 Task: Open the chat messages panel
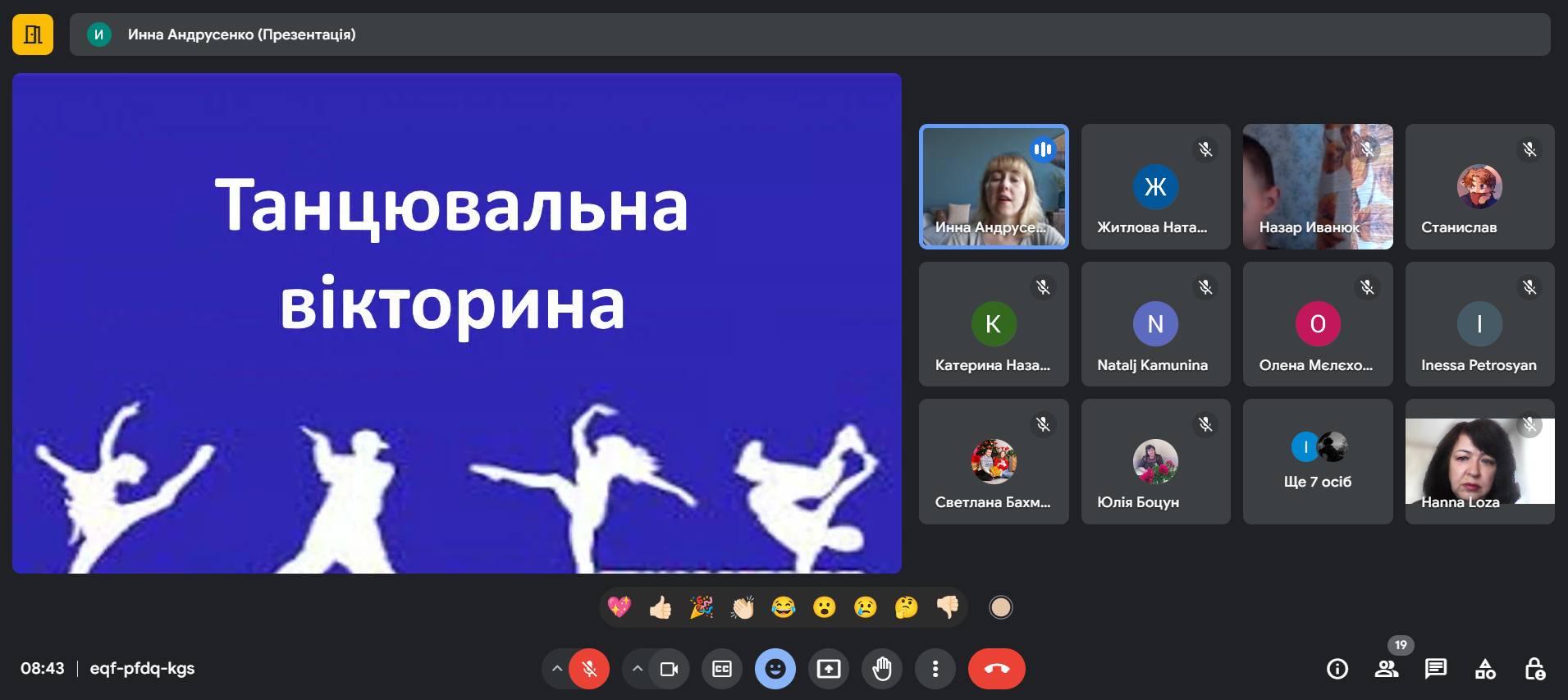[x=1436, y=669]
